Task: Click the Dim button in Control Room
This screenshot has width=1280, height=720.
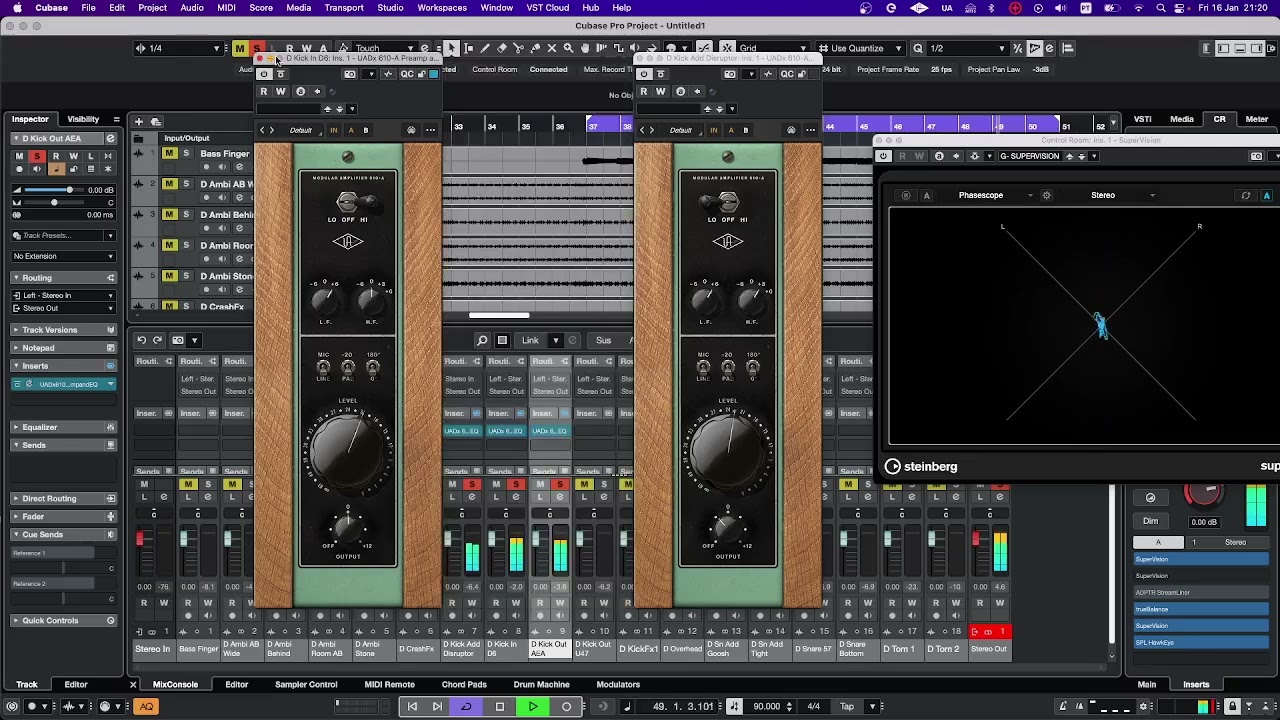Action: [1150, 521]
